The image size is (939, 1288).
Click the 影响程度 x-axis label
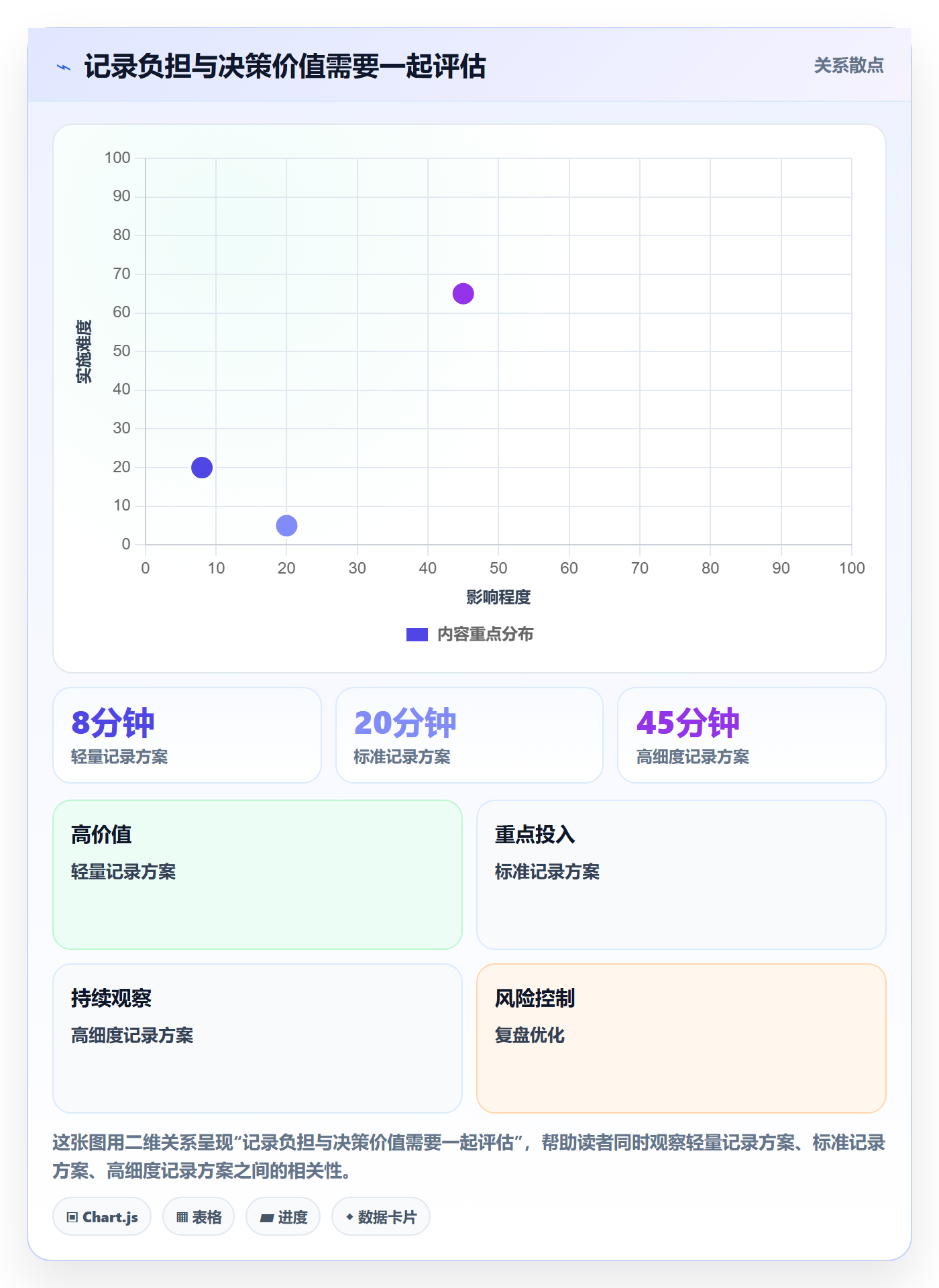(498, 597)
